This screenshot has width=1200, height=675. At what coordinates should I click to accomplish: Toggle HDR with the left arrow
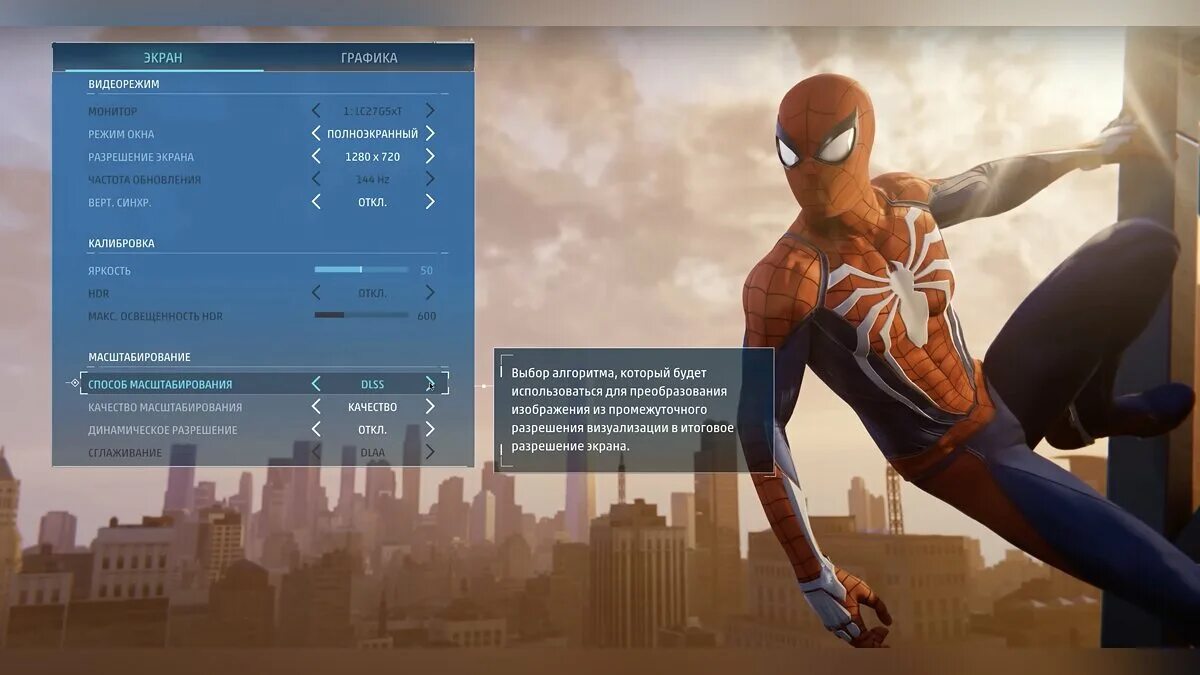pos(316,293)
